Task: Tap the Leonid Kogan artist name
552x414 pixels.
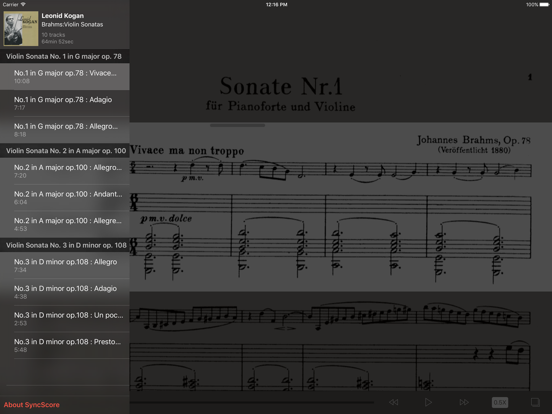Action: 63,16
